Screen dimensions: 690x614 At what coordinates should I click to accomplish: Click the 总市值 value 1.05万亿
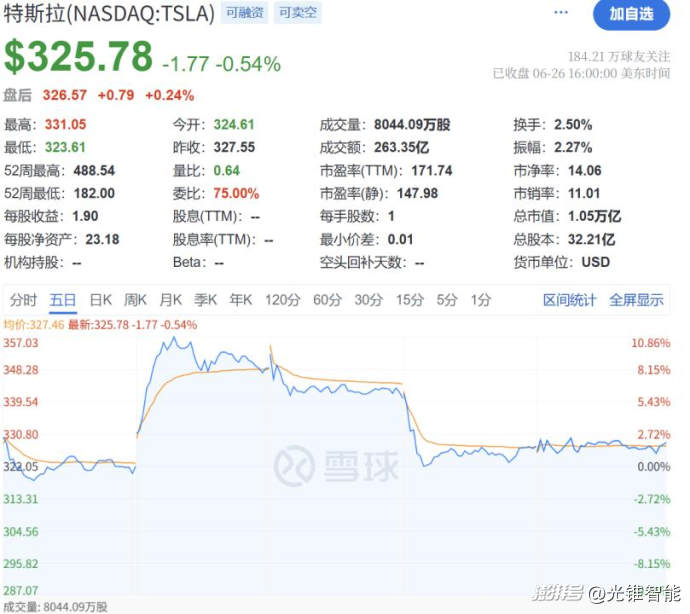(x=594, y=216)
